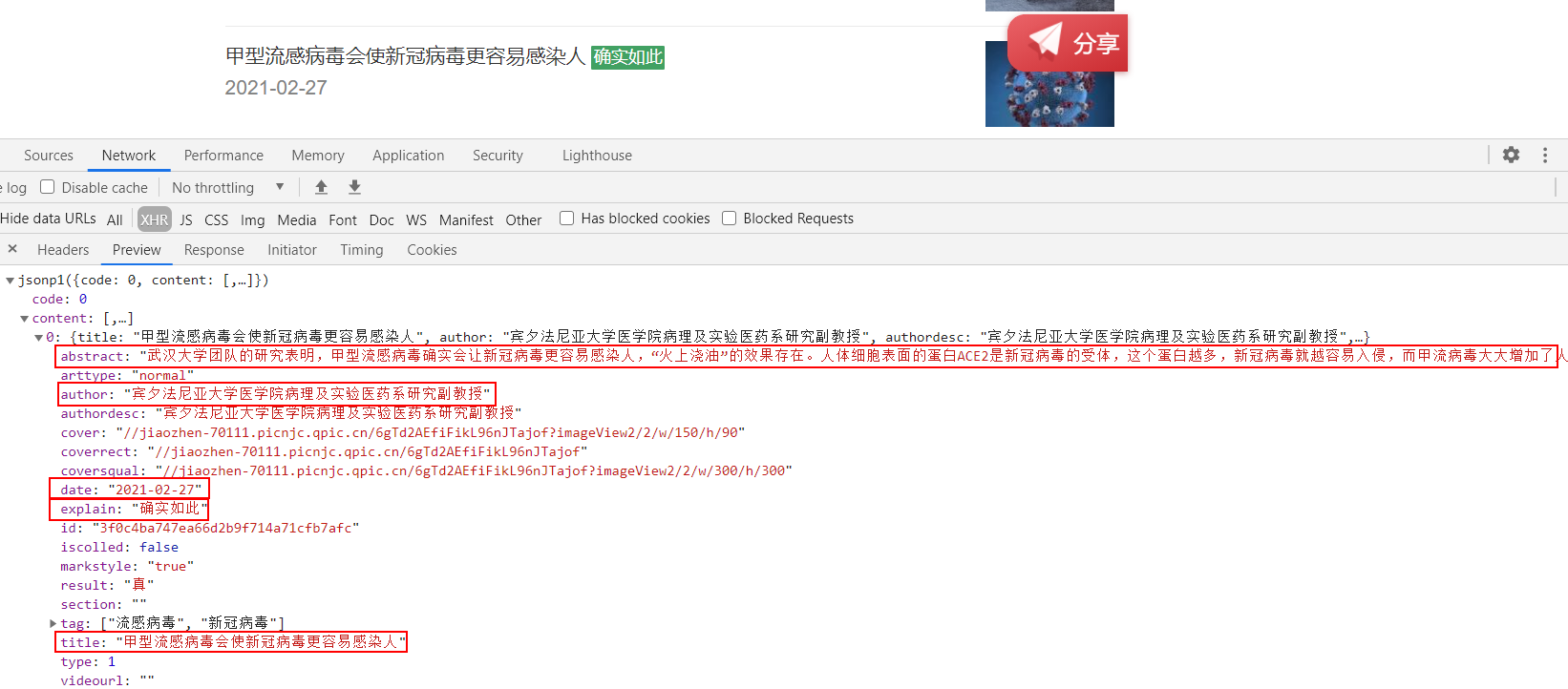This screenshot has height=689, width=1568.
Task: Open the article titled 甲型流感病毒会使新冠病毒更容易感染人
Action: (405, 56)
